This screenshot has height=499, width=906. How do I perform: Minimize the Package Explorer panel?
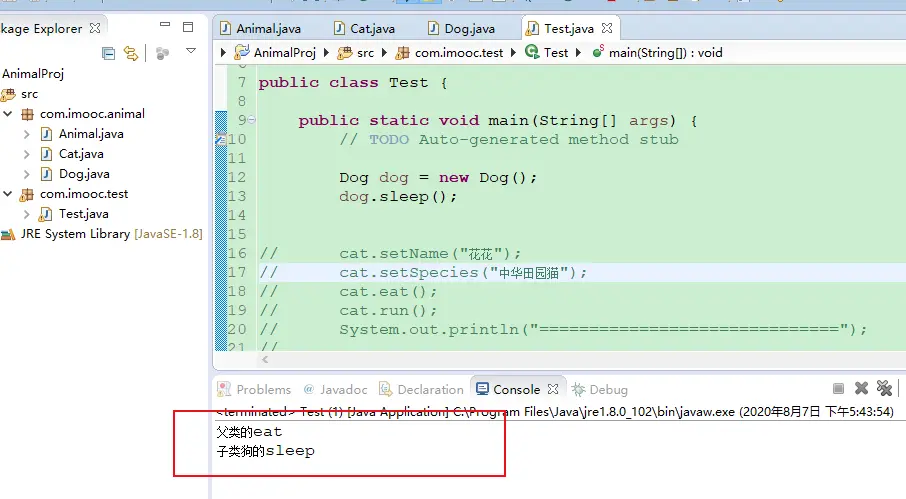click(x=165, y=25)
